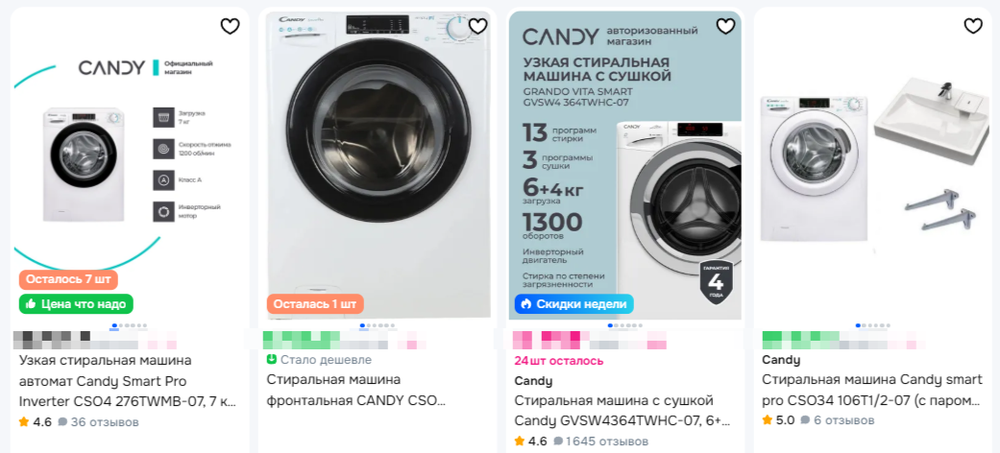Screen dimensions: 1000x453
Task: Click the washer with black door product image
Action: tap(378, 165)
